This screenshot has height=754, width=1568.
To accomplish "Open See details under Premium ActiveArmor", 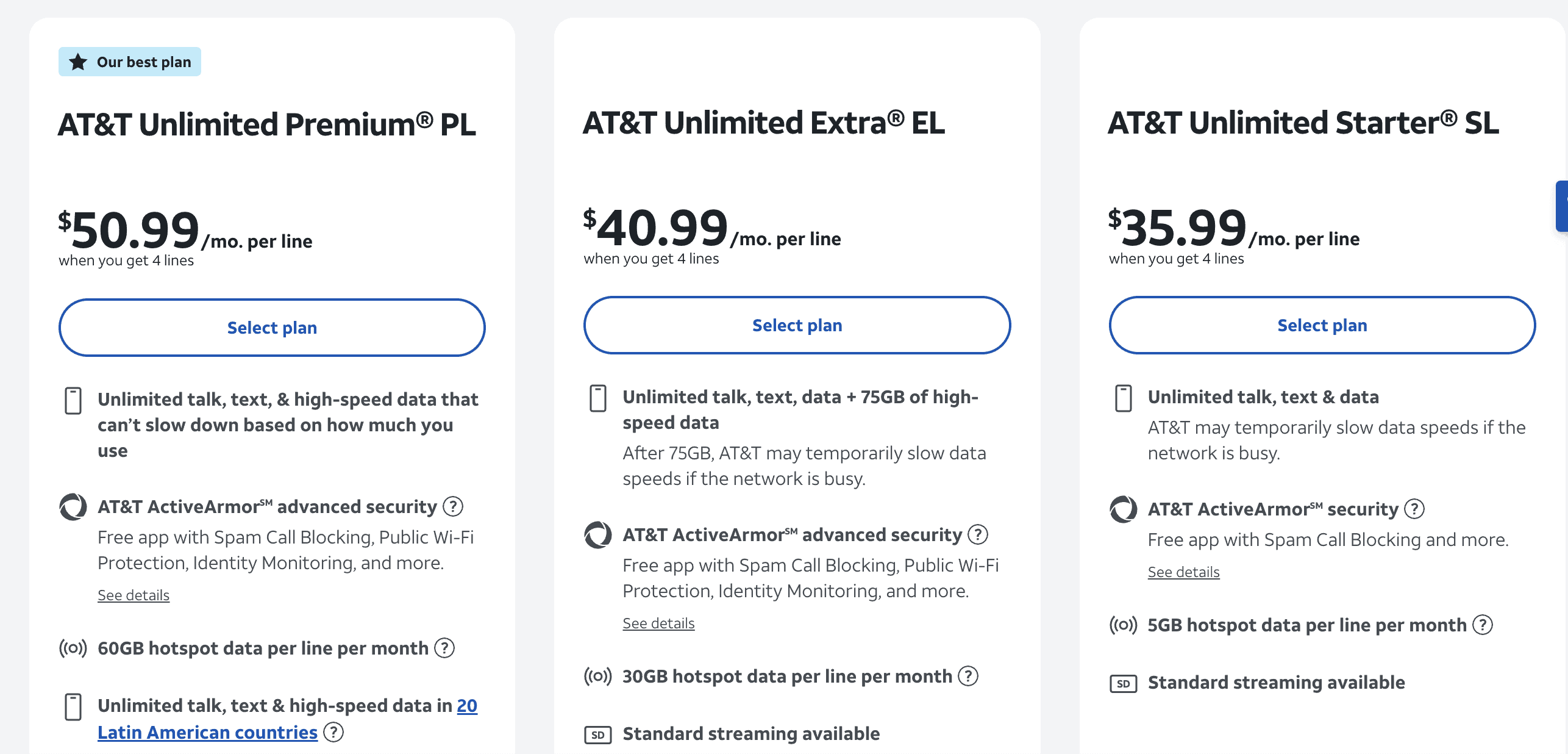I will [x=134, y=595].
